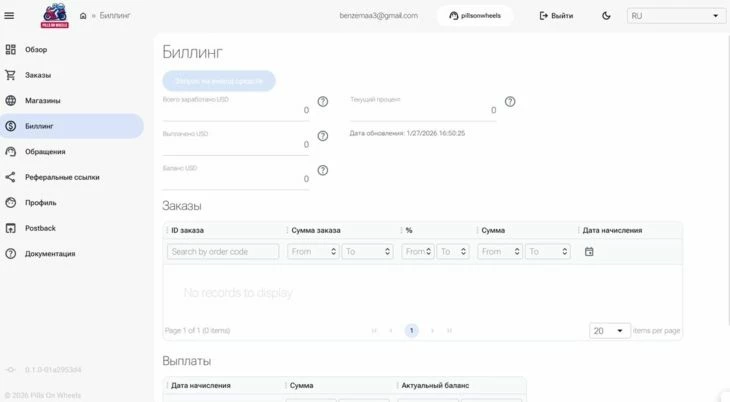The image size is (730, 402).
Task: Click help icon beside Текущий процент
Action: (510, 102)
